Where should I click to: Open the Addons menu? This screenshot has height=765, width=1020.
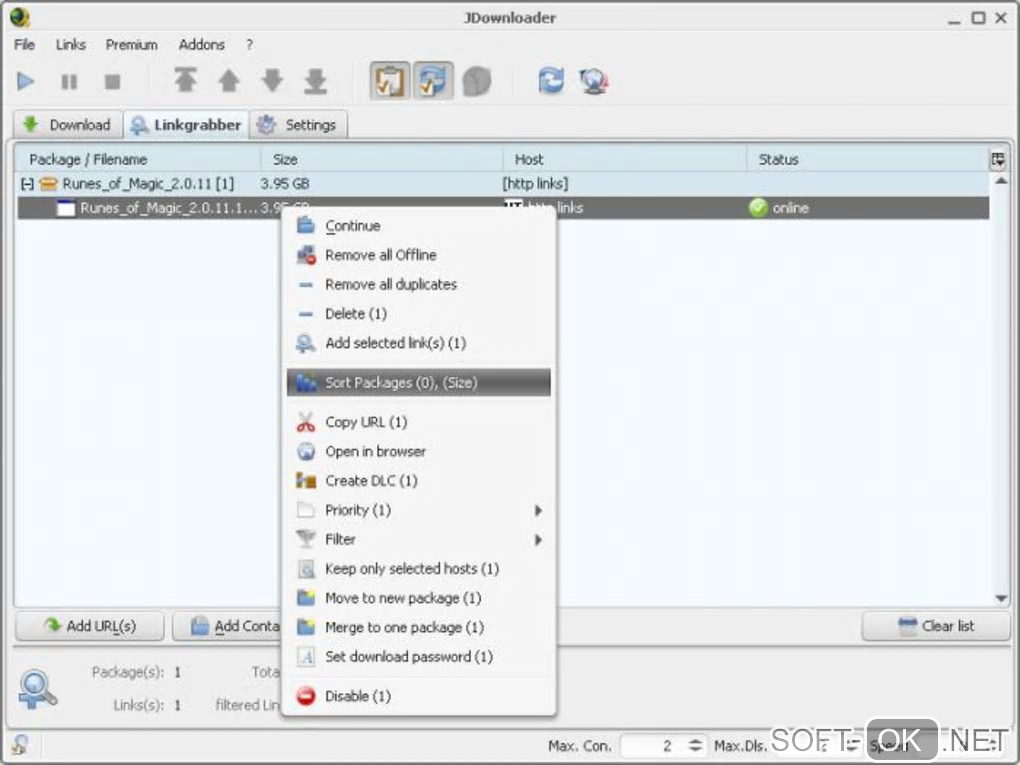(x=202, y=44)
